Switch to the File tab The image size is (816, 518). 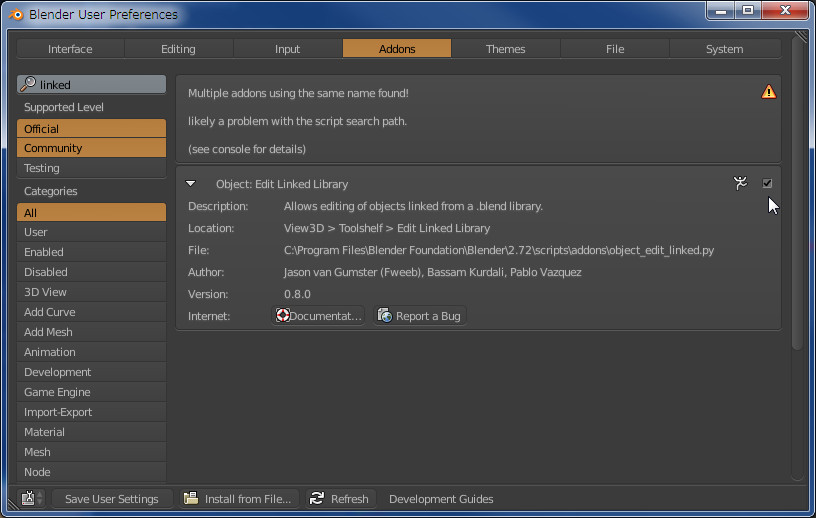pos(615,49)
